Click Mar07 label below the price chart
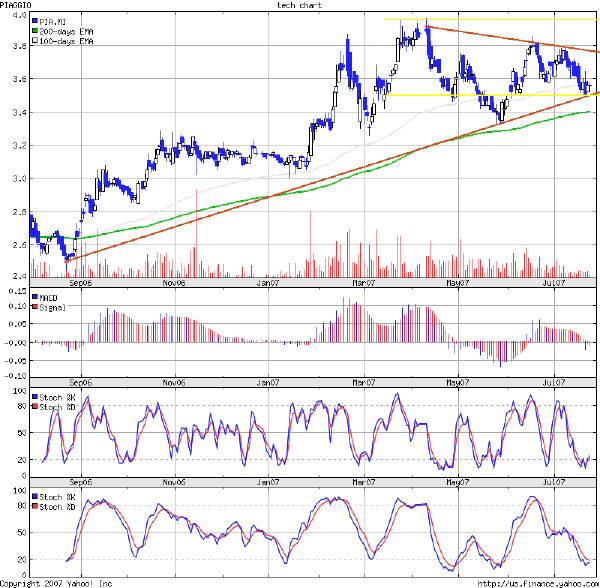The height and width of the screenshot is (588, 600). 364,283
